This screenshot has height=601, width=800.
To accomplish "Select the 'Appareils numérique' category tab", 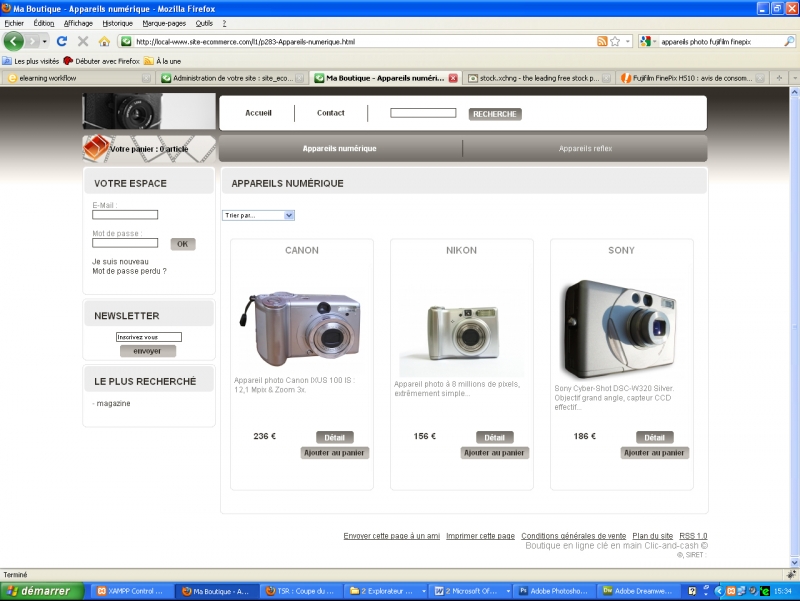I will (x=339, y=148).
